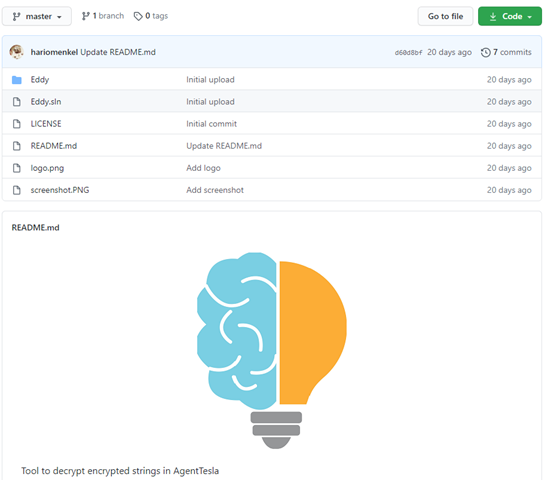Open hariomenkel's avatar image
The height and width of the screenshot is (480, 554).
(x=17, y=52)
